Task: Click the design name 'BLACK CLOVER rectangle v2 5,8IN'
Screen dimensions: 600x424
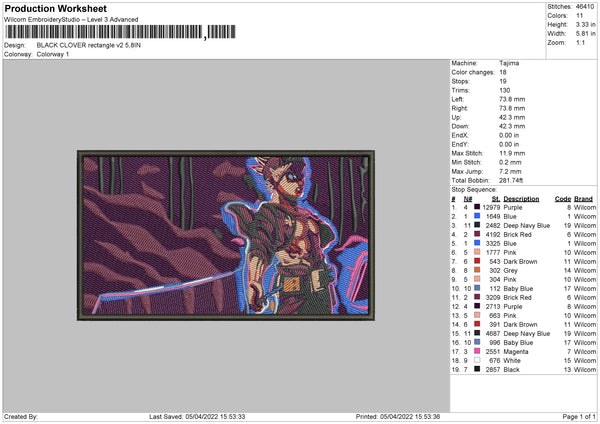Action: (89, 45)
